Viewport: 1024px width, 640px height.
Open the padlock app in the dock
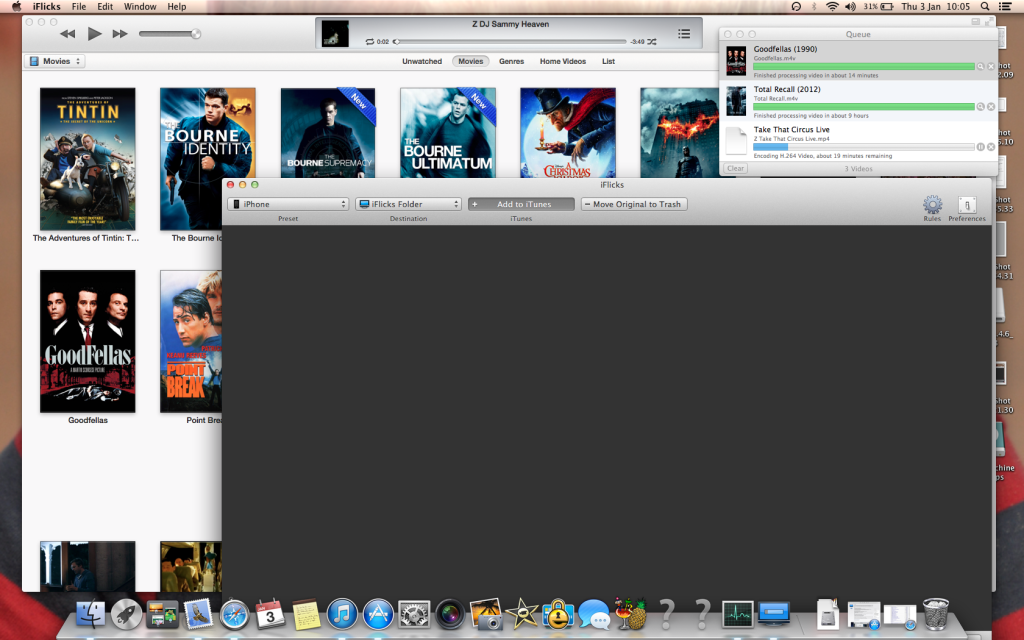click(558, 615)
